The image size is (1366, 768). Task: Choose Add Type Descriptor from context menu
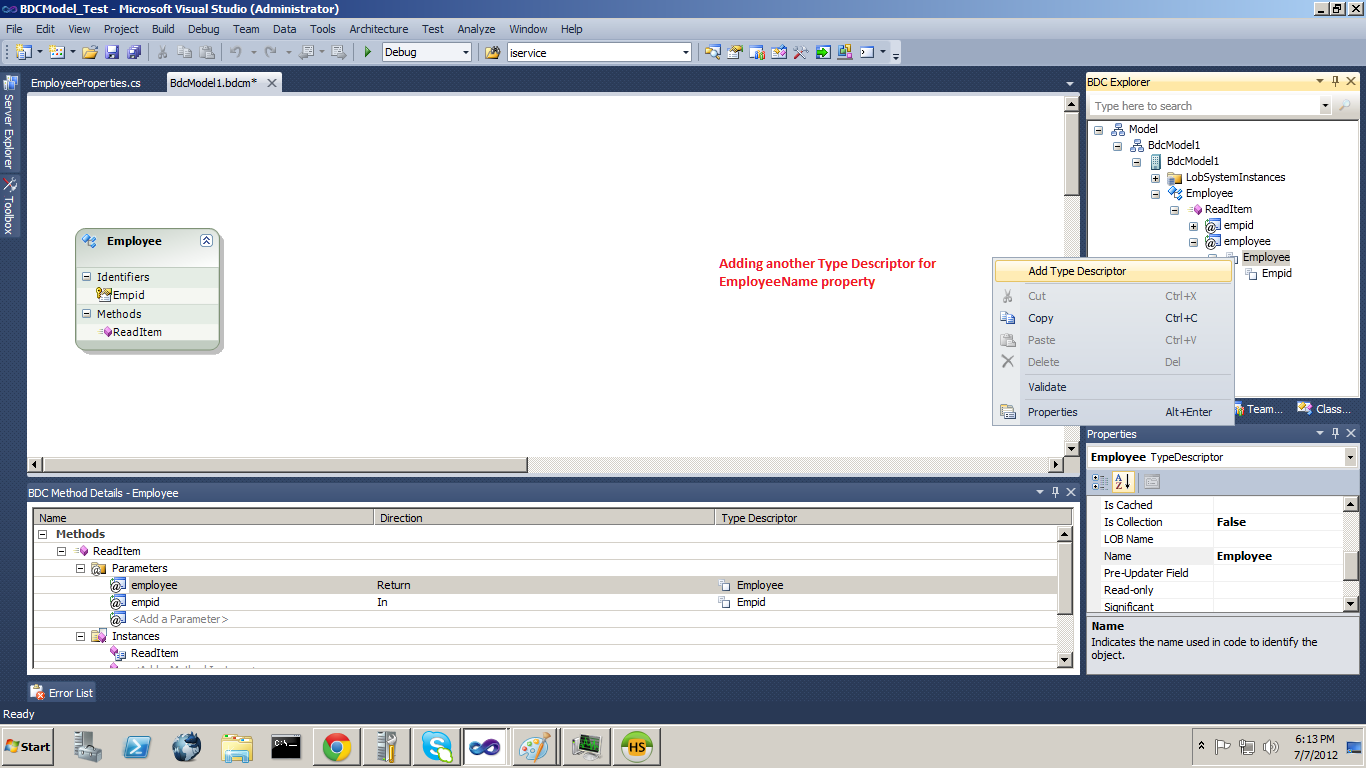tap(1113, 271)
